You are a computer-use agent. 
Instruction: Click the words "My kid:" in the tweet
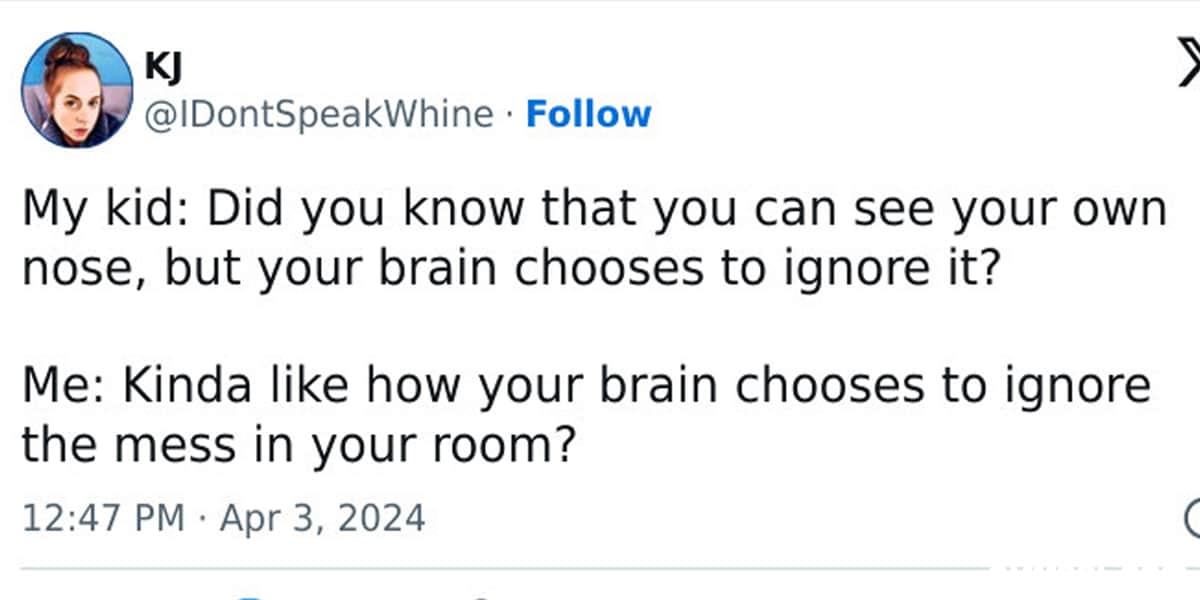click(89, 209)
